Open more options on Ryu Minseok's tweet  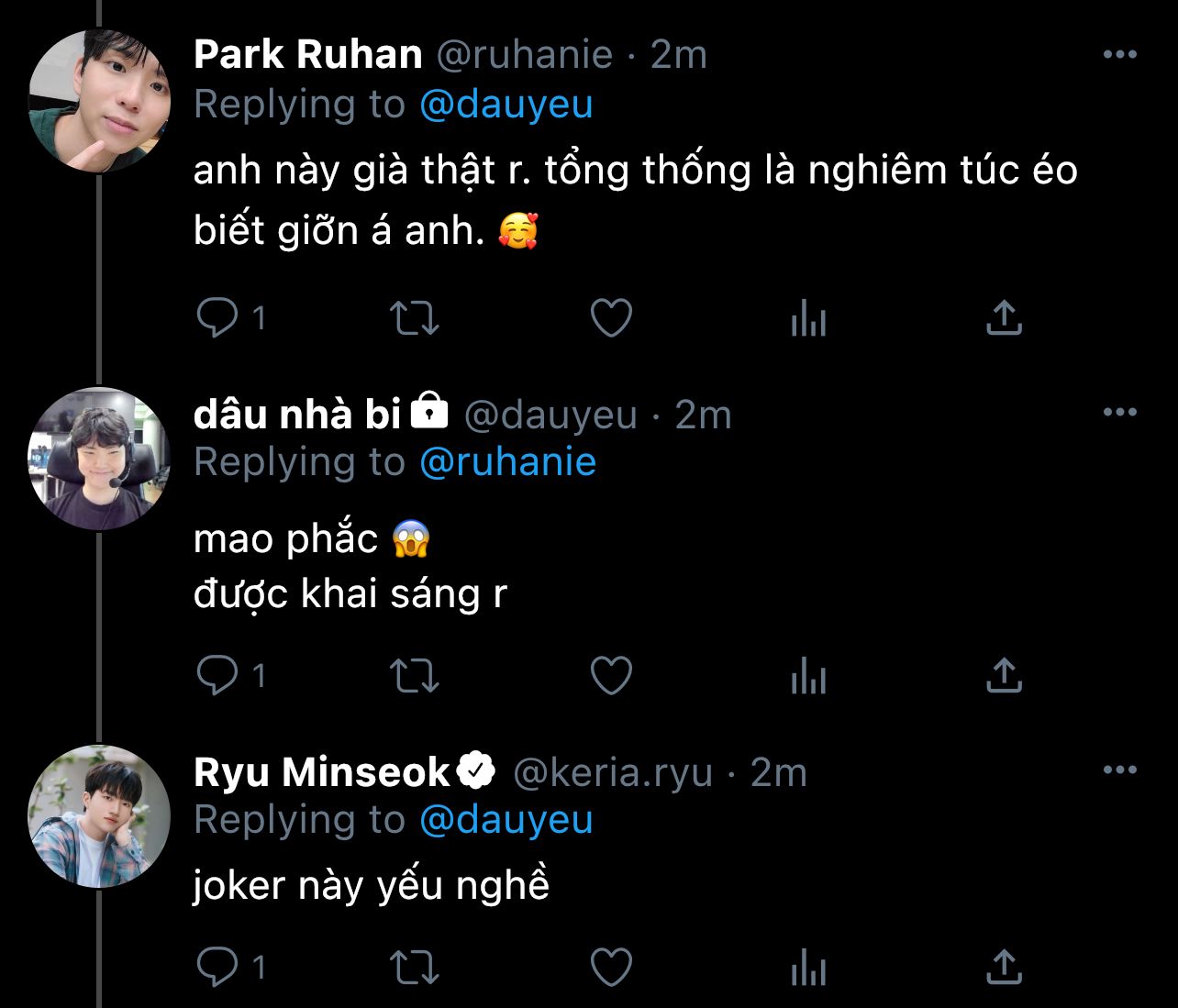[1120, 770]
